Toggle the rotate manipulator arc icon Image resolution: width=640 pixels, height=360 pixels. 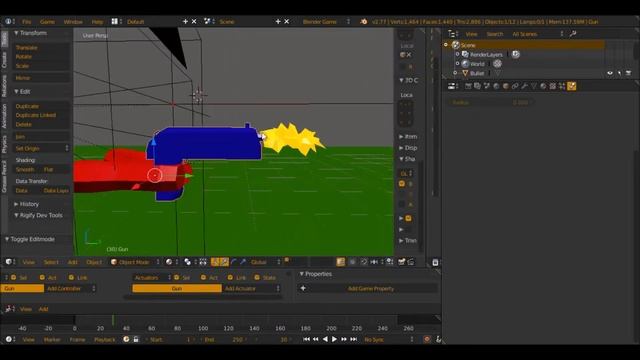tap(234, 262)
